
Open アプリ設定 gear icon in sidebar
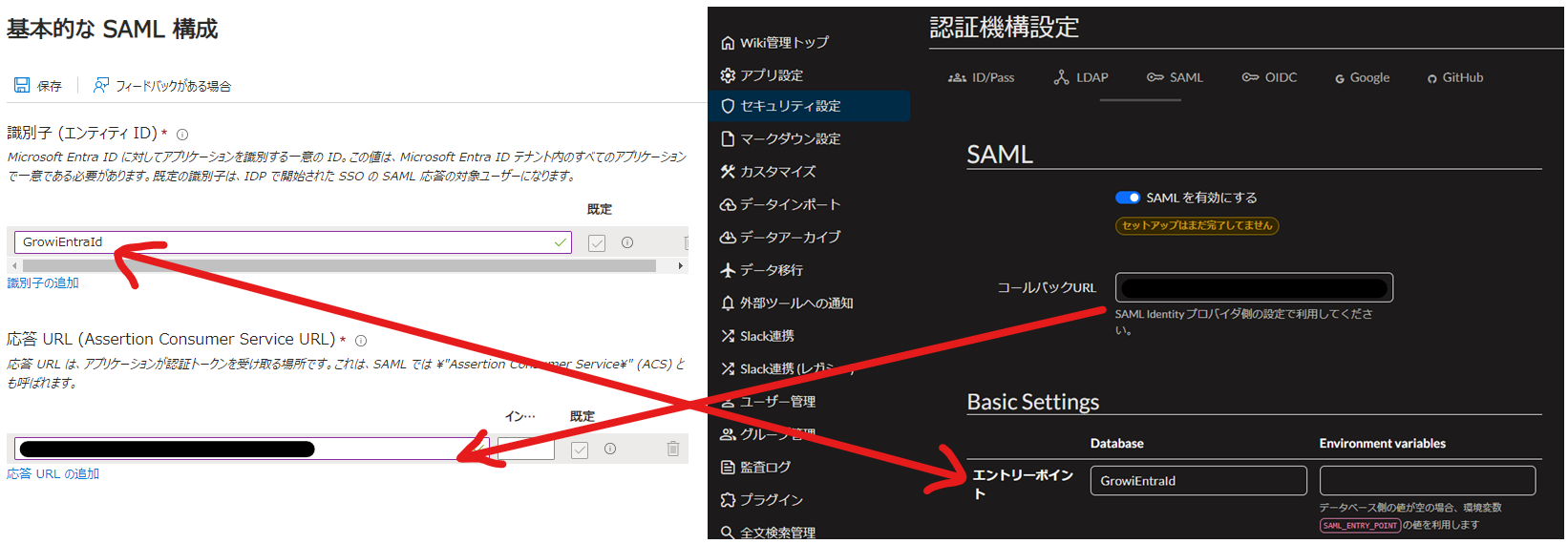pos(728,75)
